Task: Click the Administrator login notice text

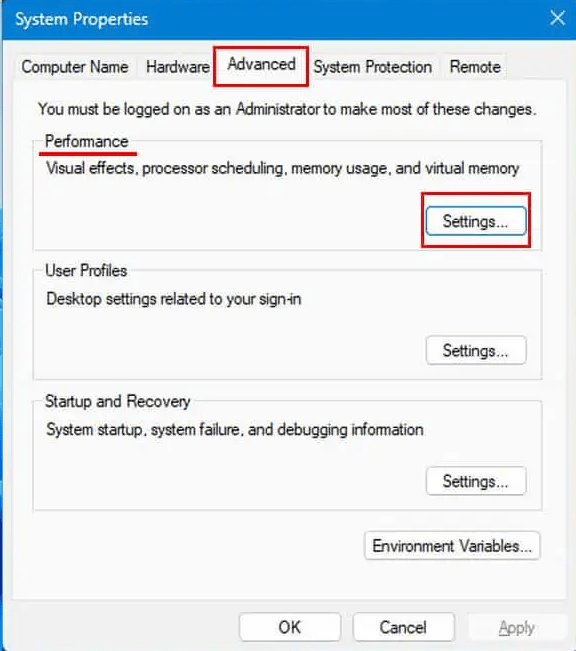Action: pyautogui.click(x=287, y=109)
